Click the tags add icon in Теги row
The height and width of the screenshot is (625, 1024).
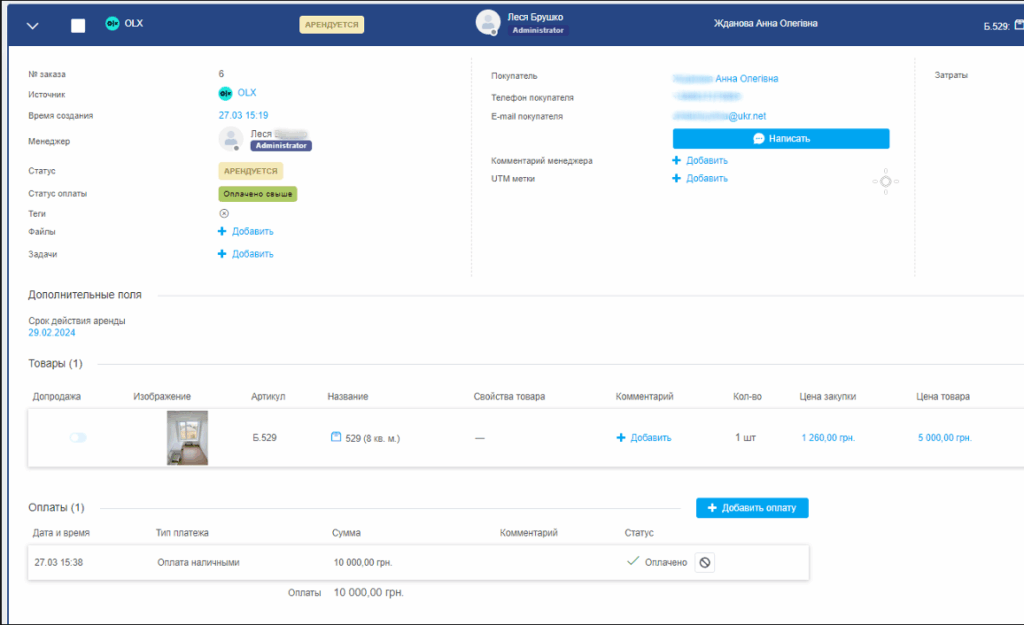coord(224,213)
